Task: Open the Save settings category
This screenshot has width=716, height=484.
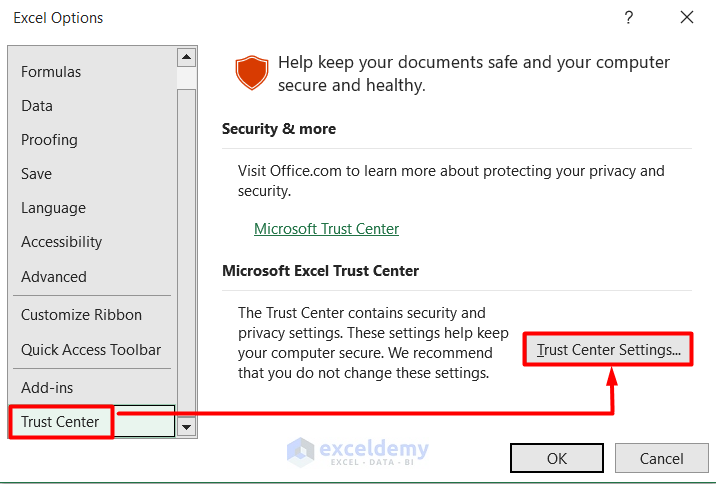Action: 36,174
